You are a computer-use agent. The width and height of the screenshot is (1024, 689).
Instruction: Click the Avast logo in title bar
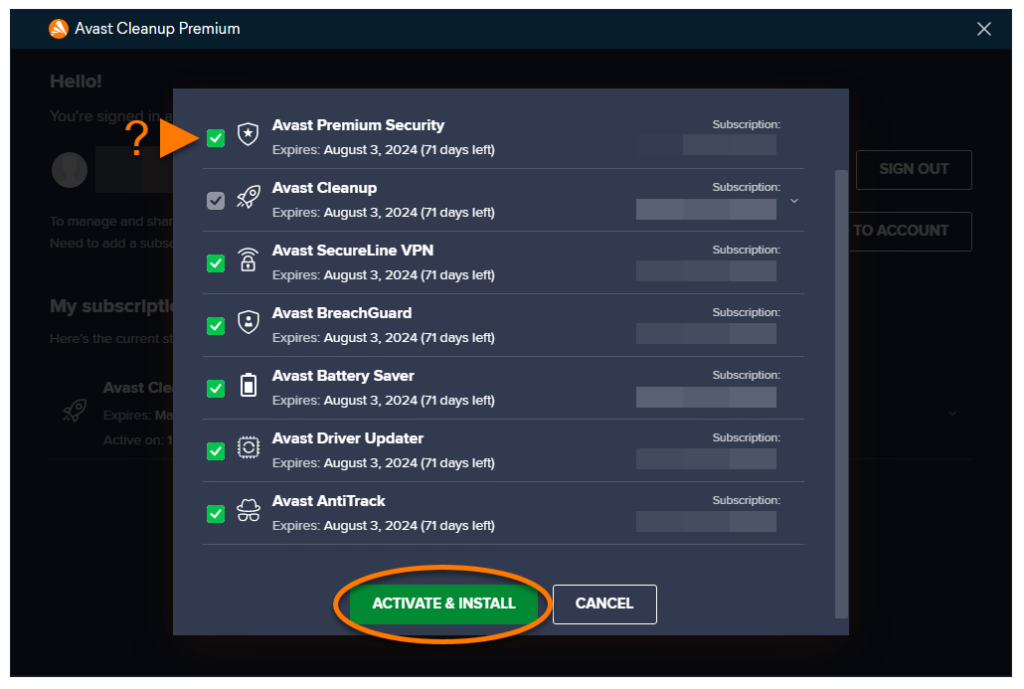click(x=59, y=29)
